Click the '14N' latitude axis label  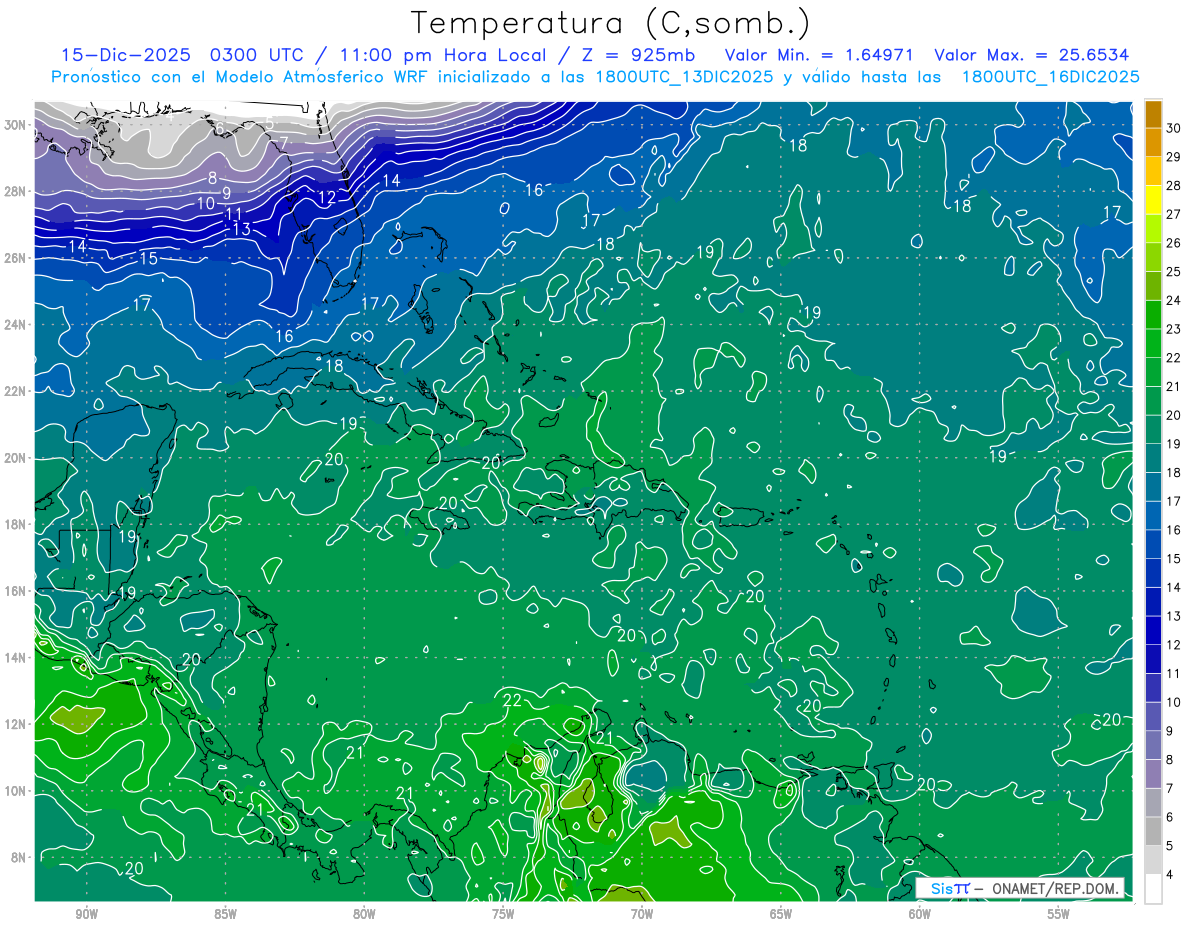pos(16,658)
